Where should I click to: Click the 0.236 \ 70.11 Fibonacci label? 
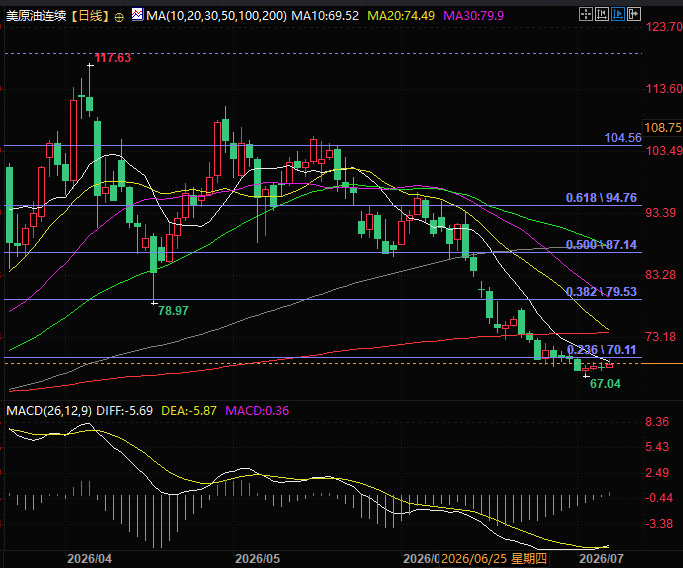pyautogui.click(x=601, y=350)
